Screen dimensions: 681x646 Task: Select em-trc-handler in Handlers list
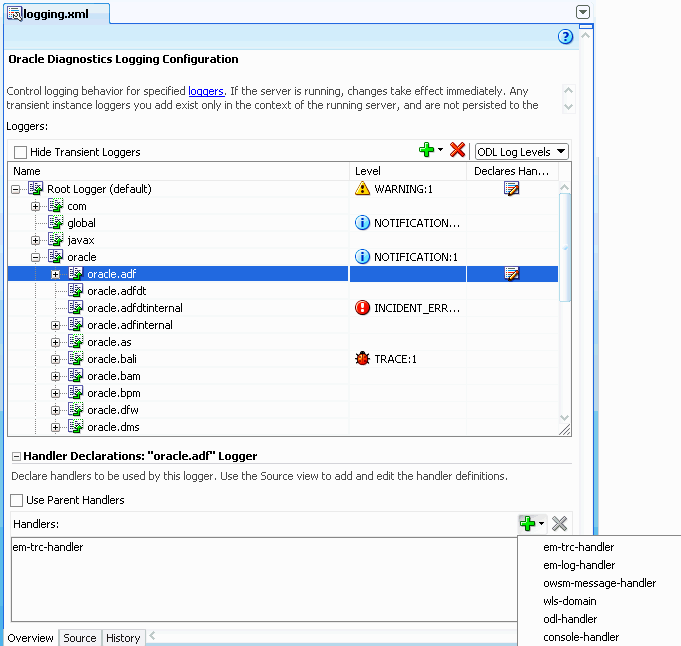coord(47,547)
